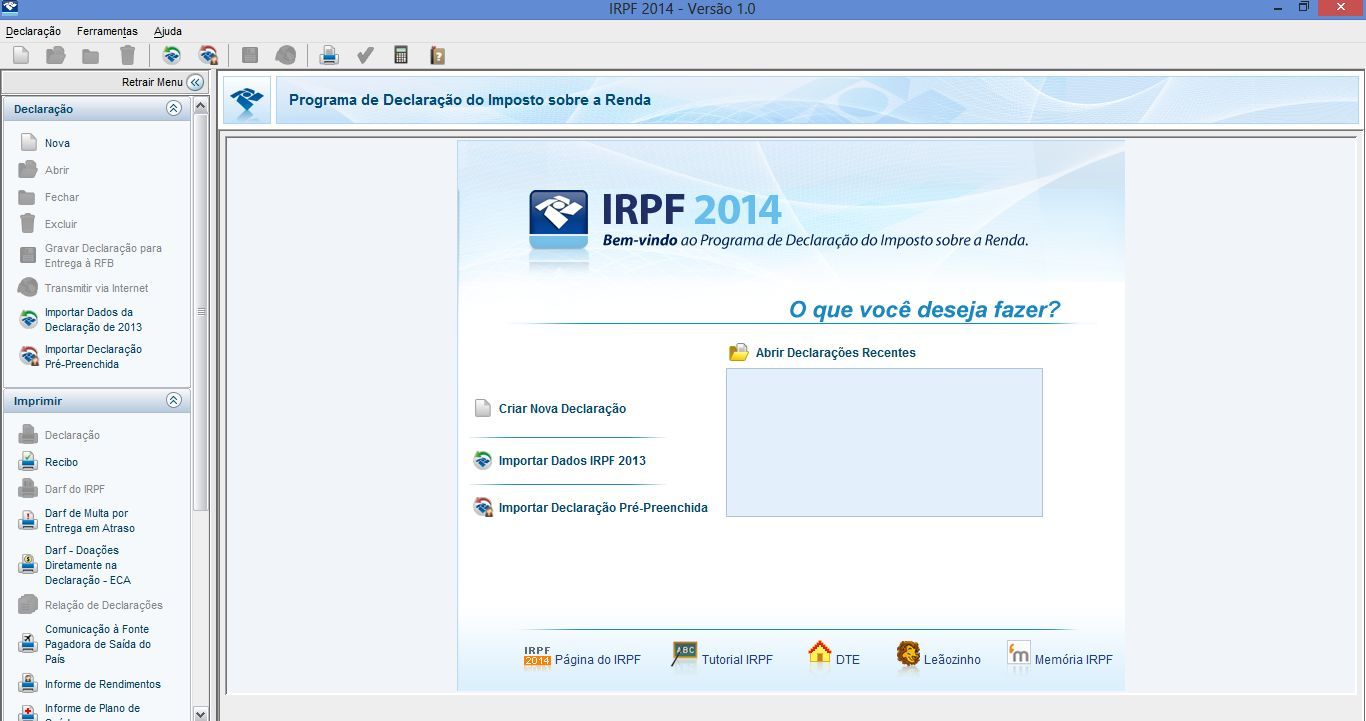The width and height of the screenshot is (1366, 721).
Task: Select Darf de Multa por Entrega em Atraso
Action: coord(77,520)
